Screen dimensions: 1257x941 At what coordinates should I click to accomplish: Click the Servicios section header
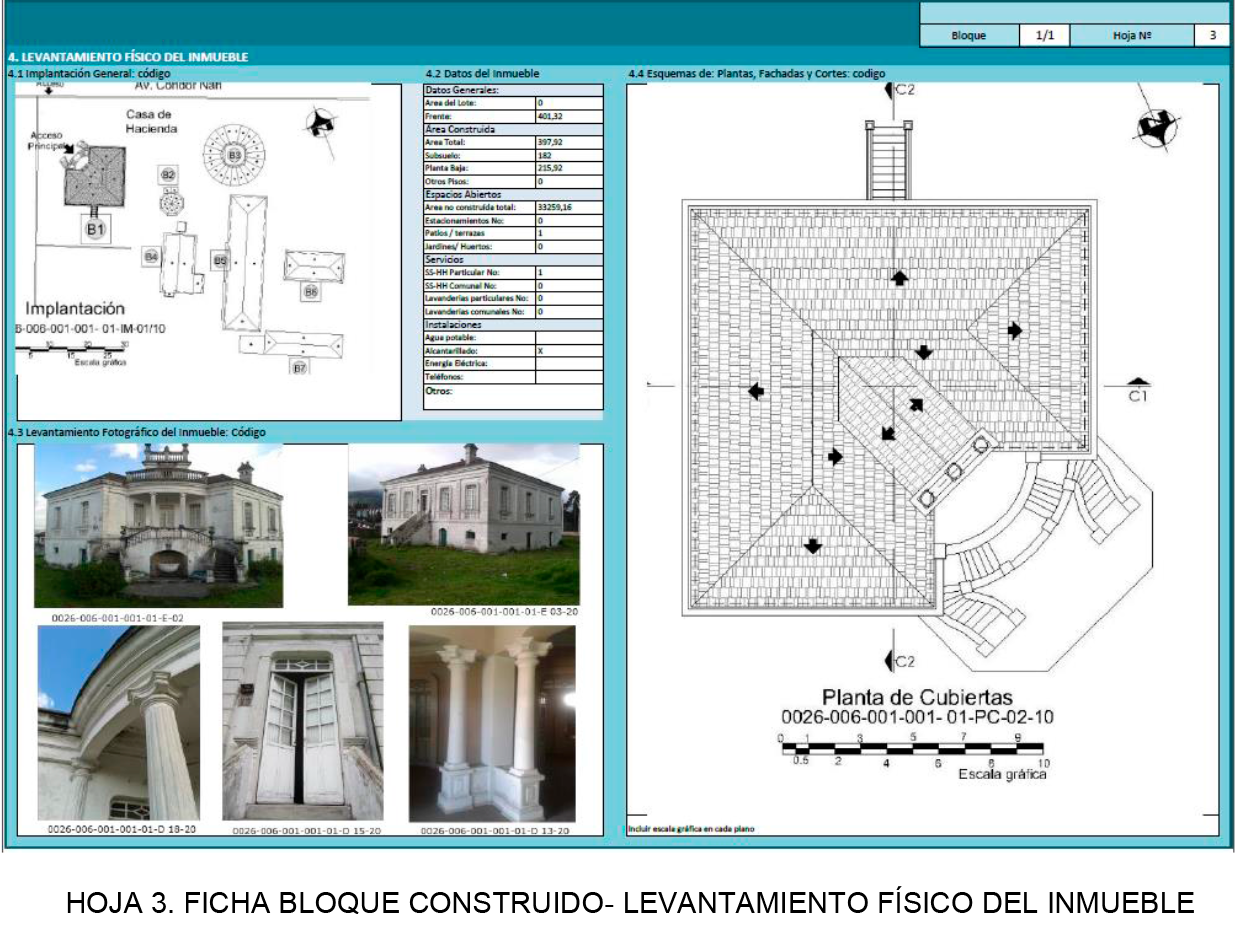click(513, 259)
